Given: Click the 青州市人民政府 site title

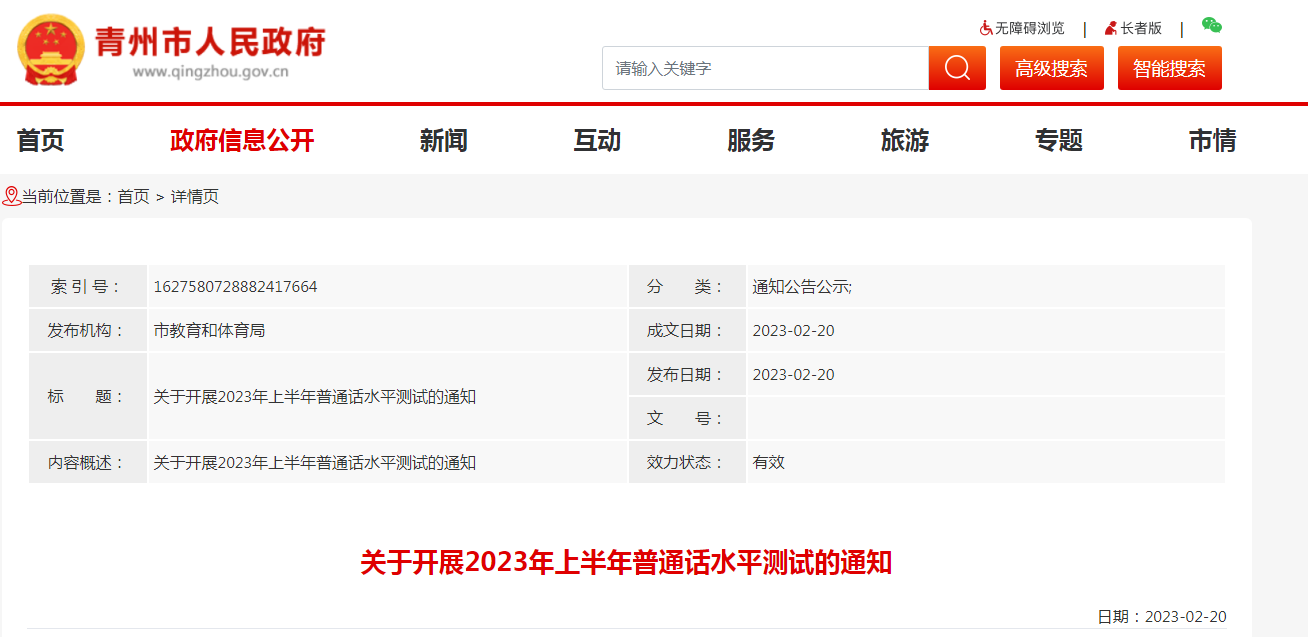Looking at the screenshot, I should click(210, 42).
